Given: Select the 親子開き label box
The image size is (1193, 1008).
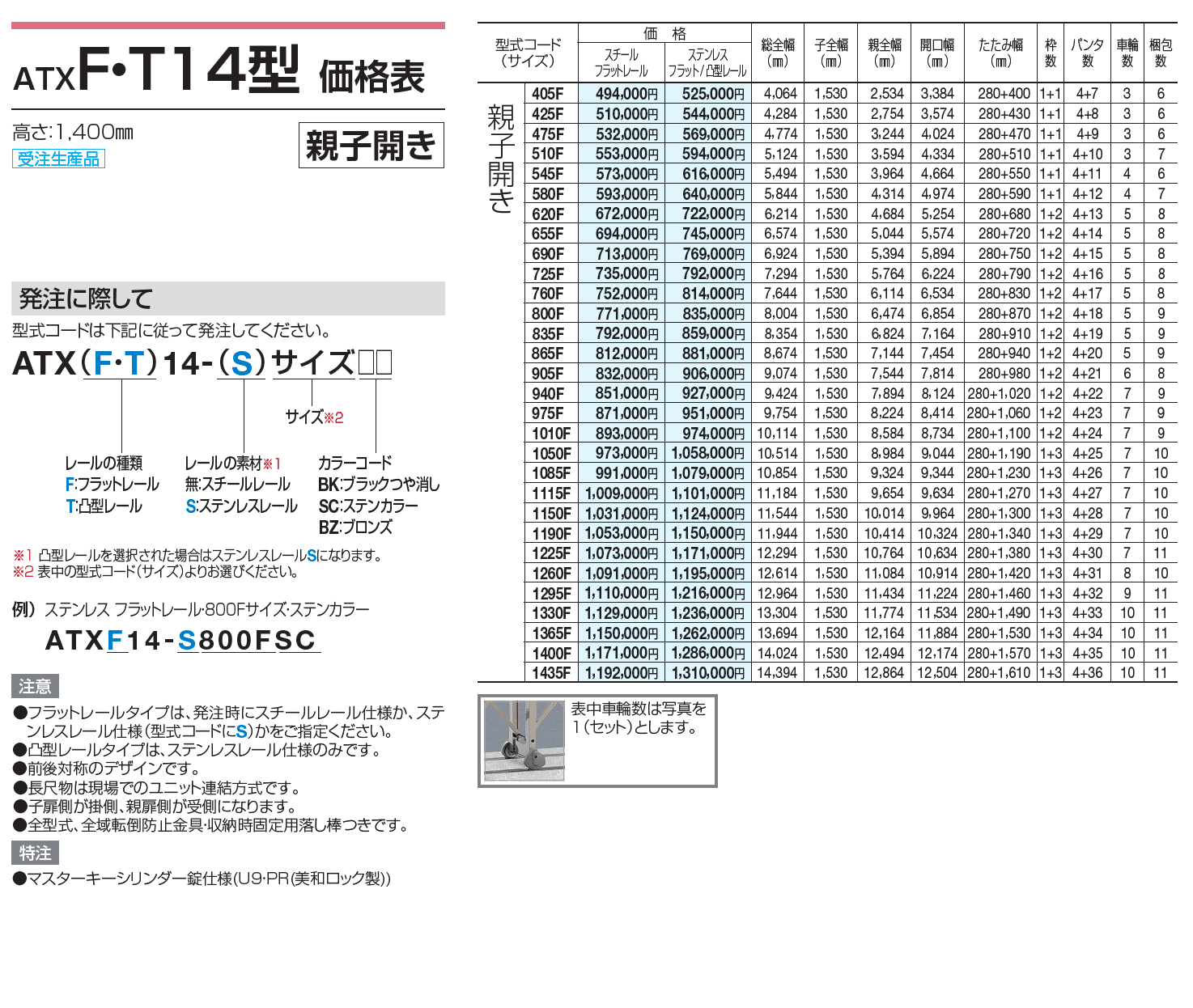Looking at the screenshot, I should pos(373,144).
